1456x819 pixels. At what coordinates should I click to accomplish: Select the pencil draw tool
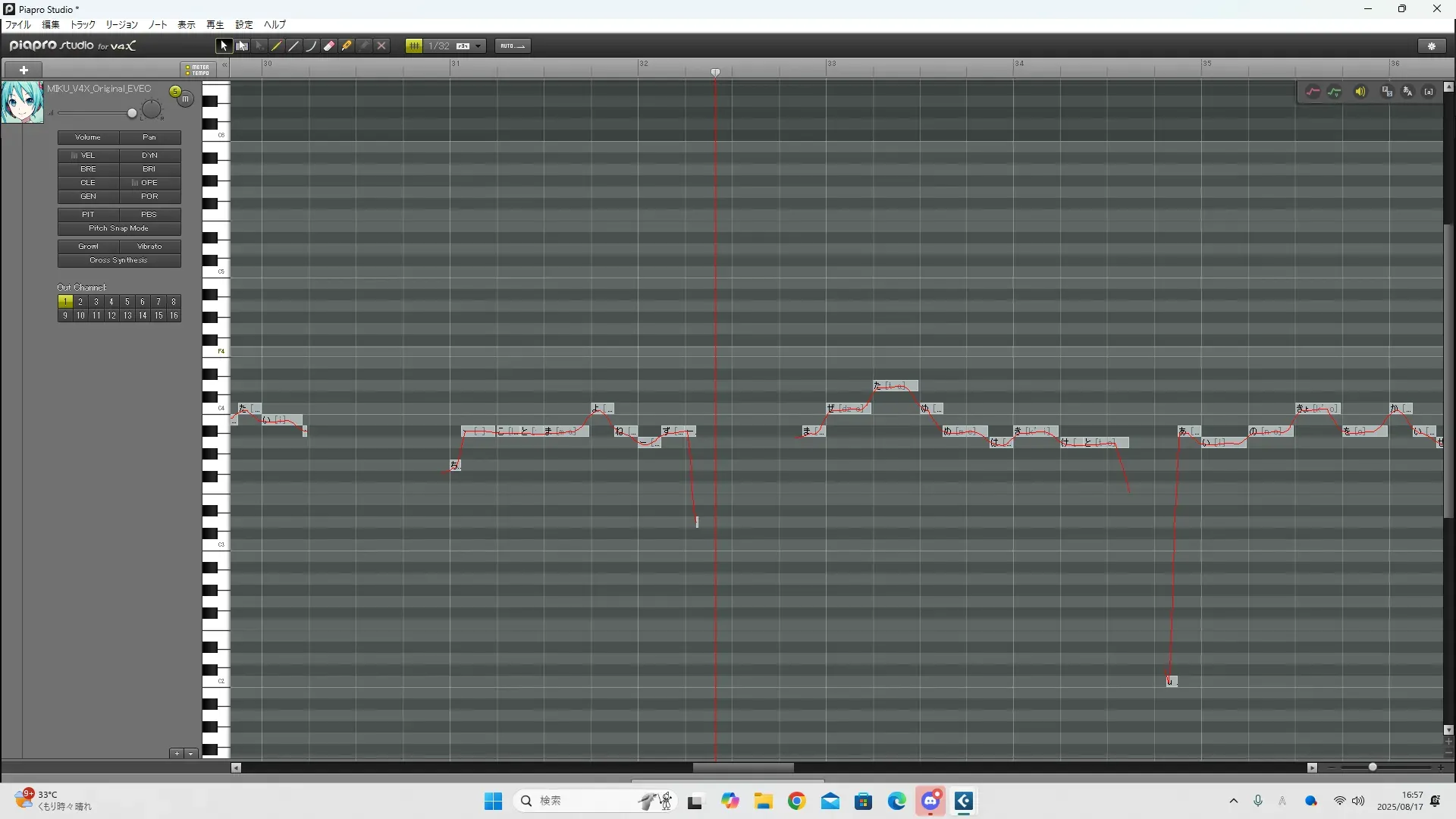(277, 46)
